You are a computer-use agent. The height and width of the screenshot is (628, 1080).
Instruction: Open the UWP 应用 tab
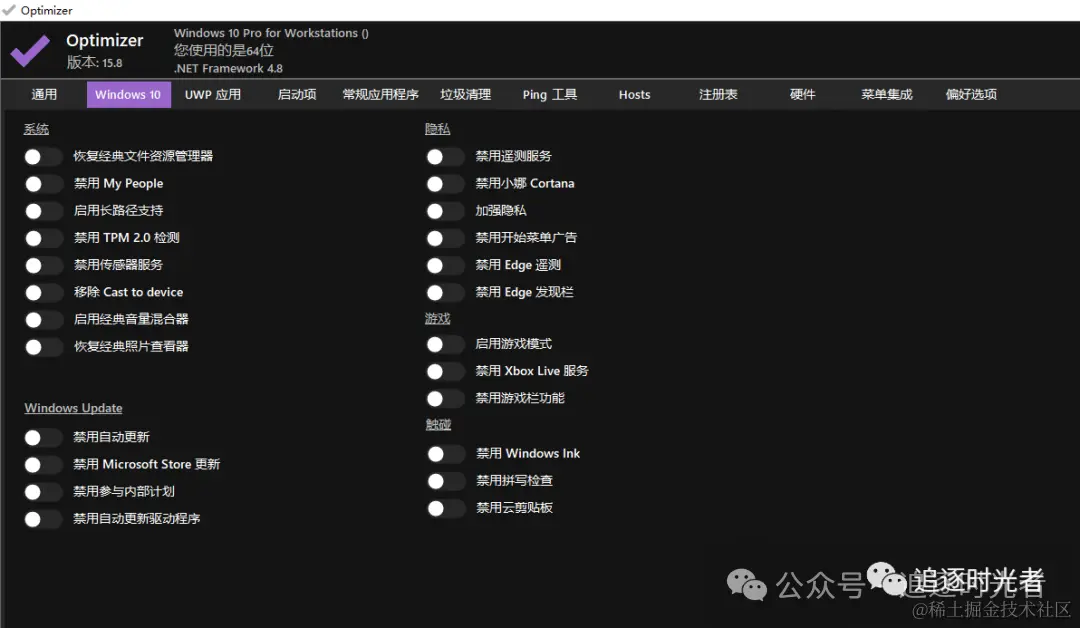tap(213, 94)
